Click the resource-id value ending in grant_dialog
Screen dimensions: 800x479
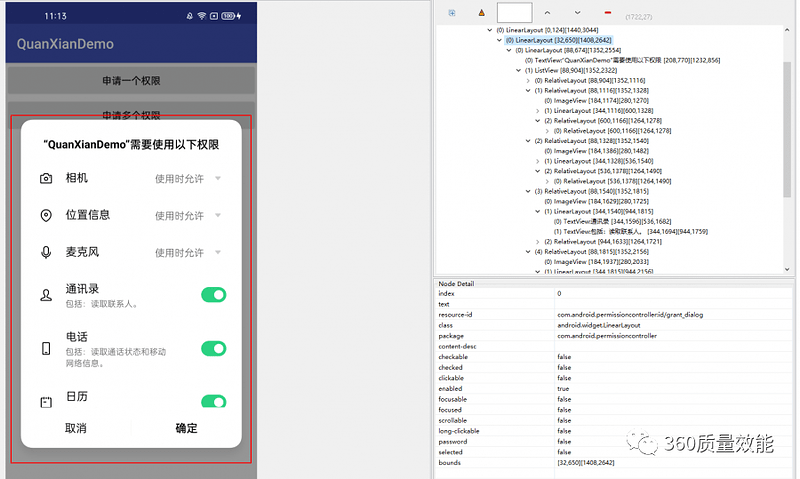pyautogui.click(x=630, y=315)
